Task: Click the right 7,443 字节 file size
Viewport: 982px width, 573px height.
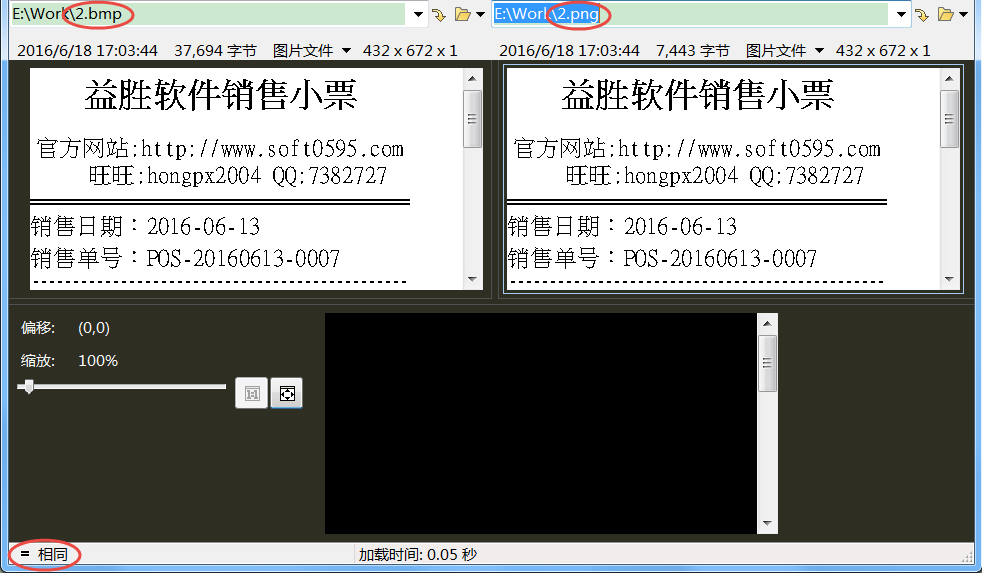Action: pos(693,51)
